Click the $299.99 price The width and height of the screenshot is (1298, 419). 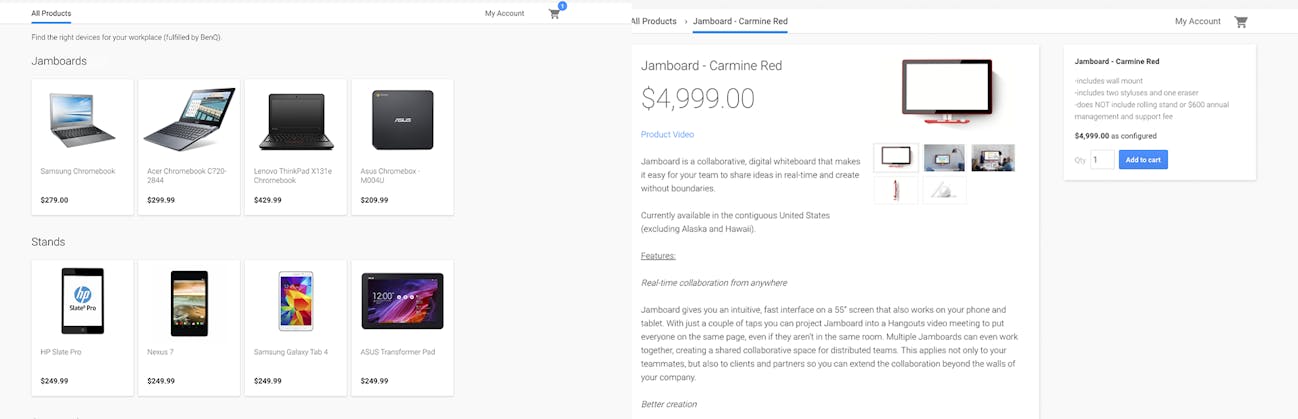click(161, 200)
